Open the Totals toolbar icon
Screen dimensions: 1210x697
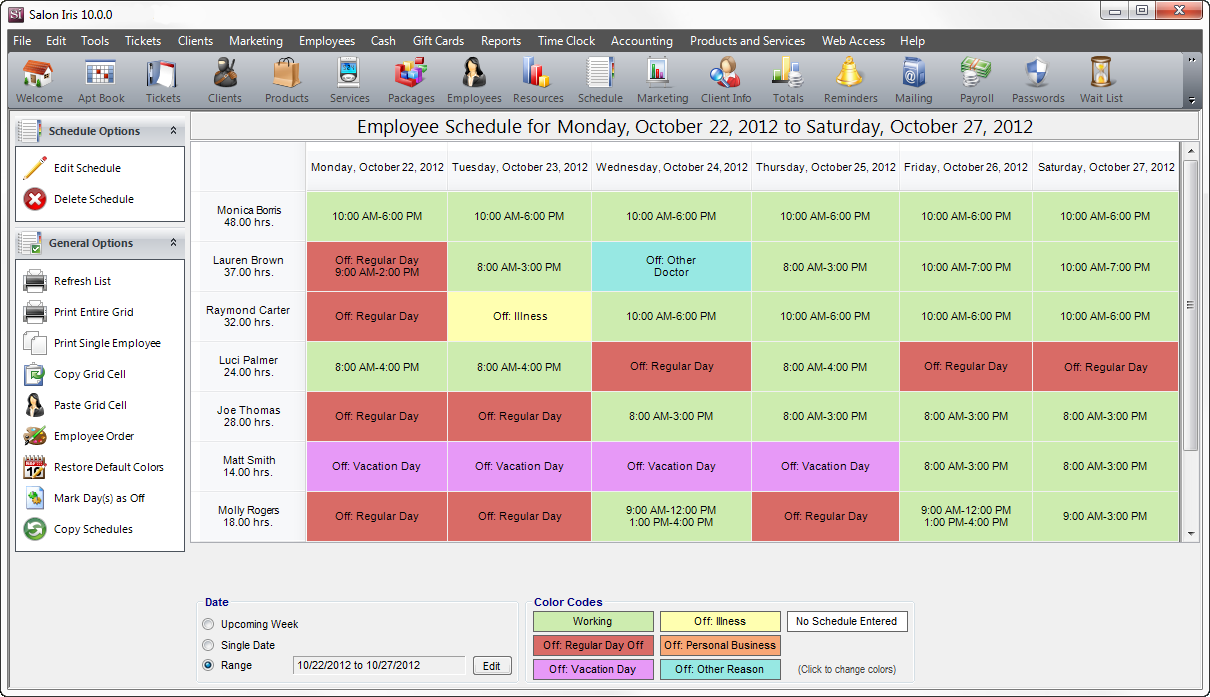pyautogui.click(x=788, y=81)
